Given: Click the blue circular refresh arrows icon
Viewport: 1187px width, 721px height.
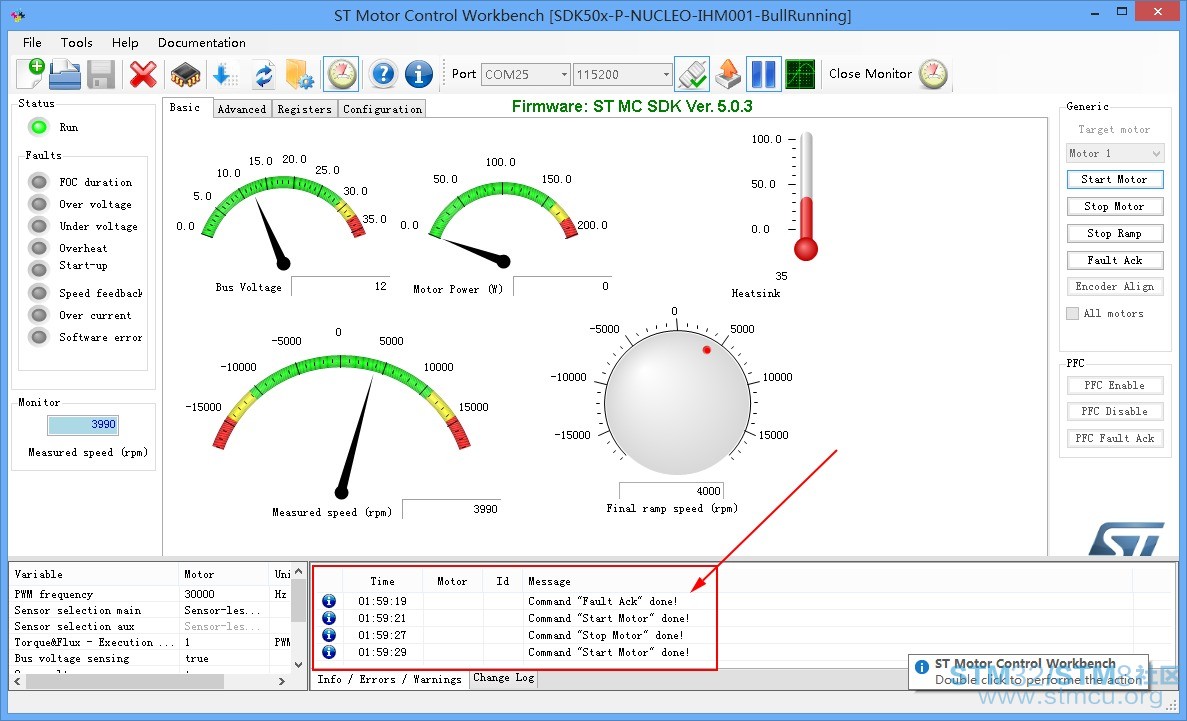Looking at the screenshot, I should [x=263, y=75].
